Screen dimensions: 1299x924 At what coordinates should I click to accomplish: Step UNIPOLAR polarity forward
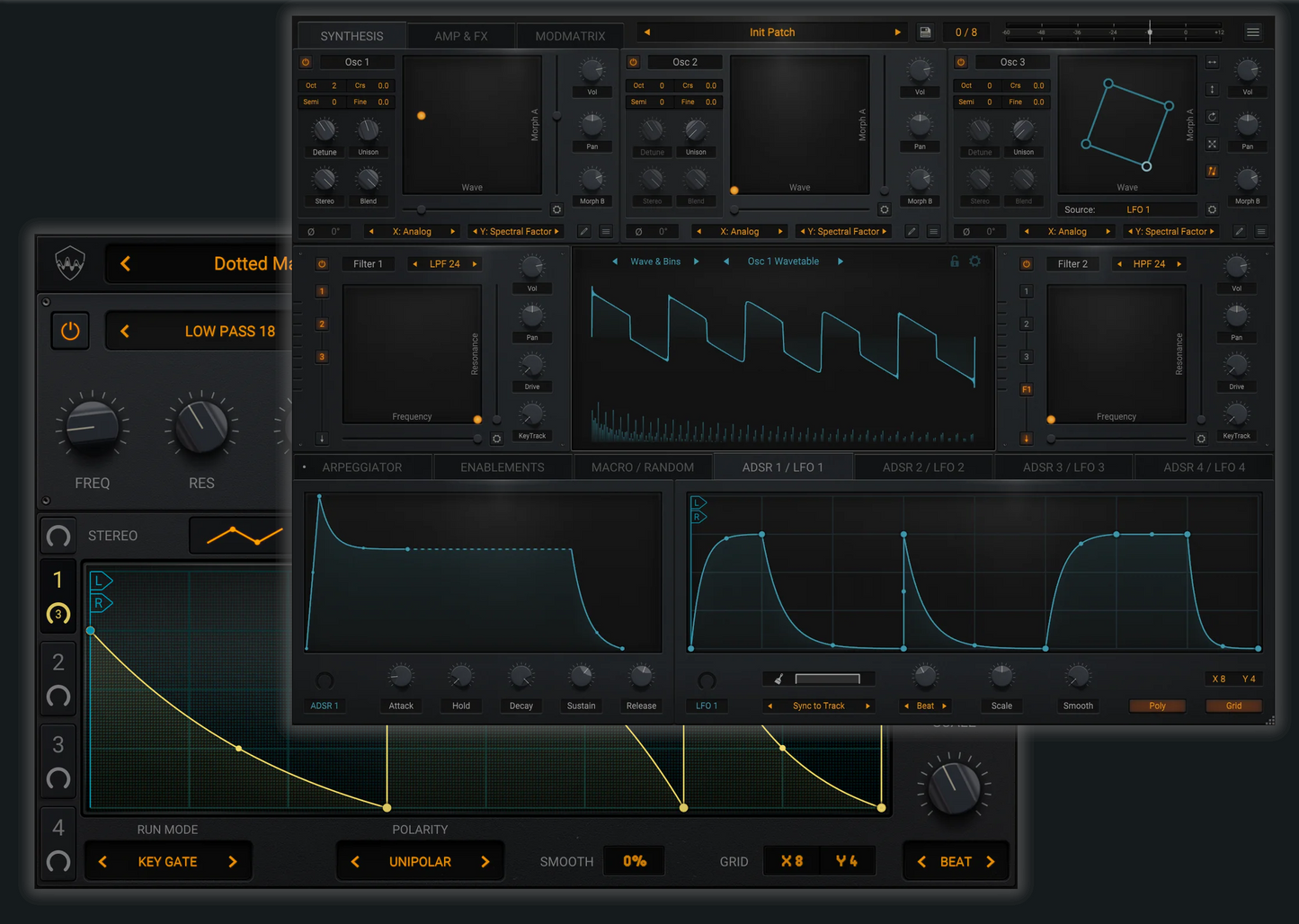(x=485, y=861)
